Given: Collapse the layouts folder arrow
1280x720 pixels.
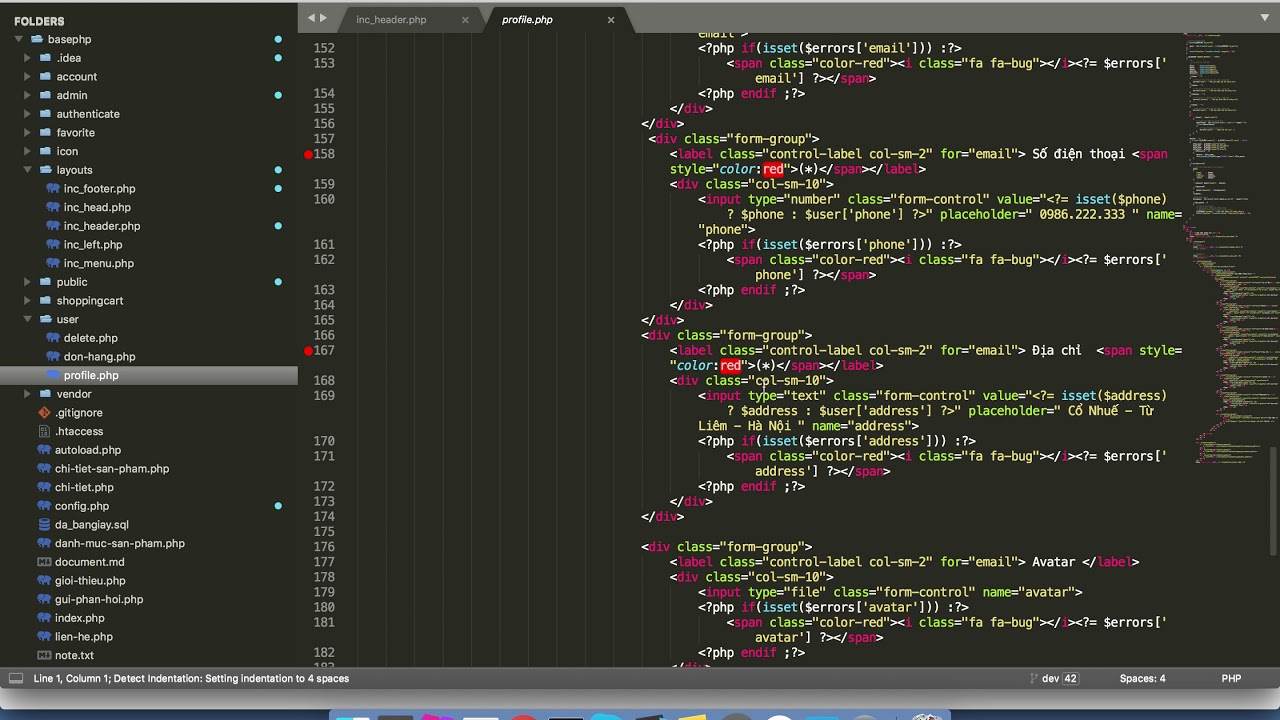Looking at the screenshot, I should [28, 170].
